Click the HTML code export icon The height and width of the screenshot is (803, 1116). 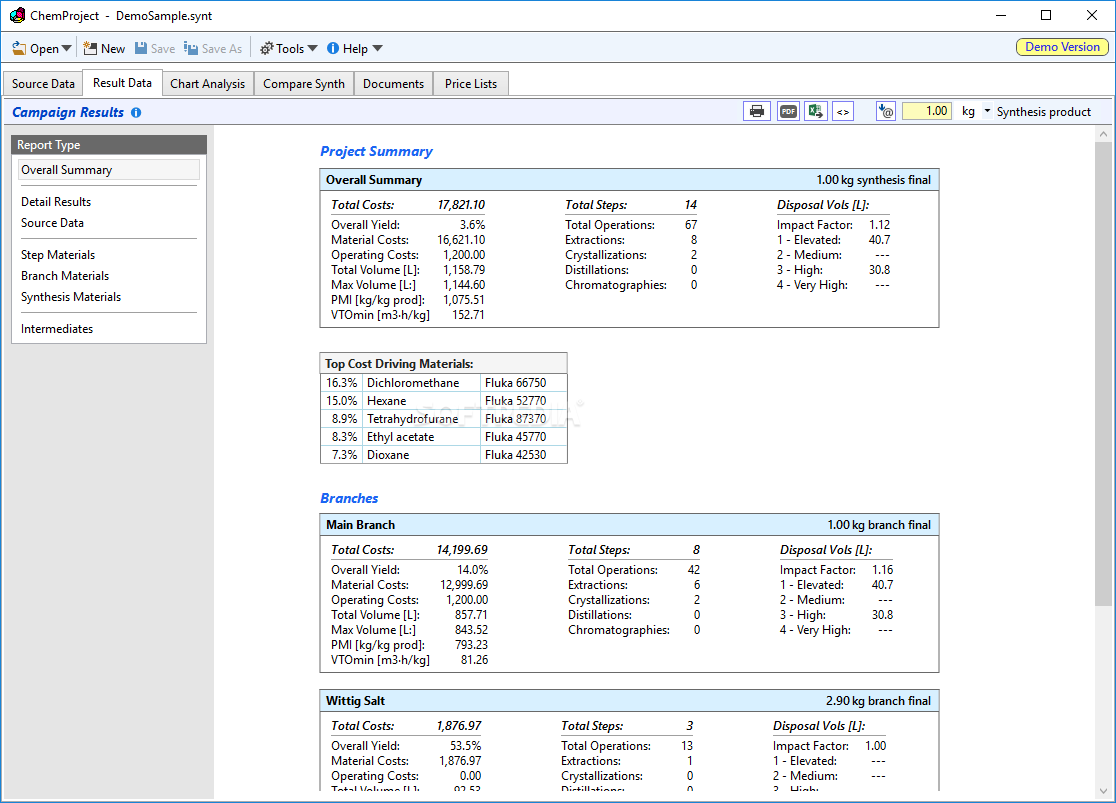pyautogui.click(x=843, y=111)
